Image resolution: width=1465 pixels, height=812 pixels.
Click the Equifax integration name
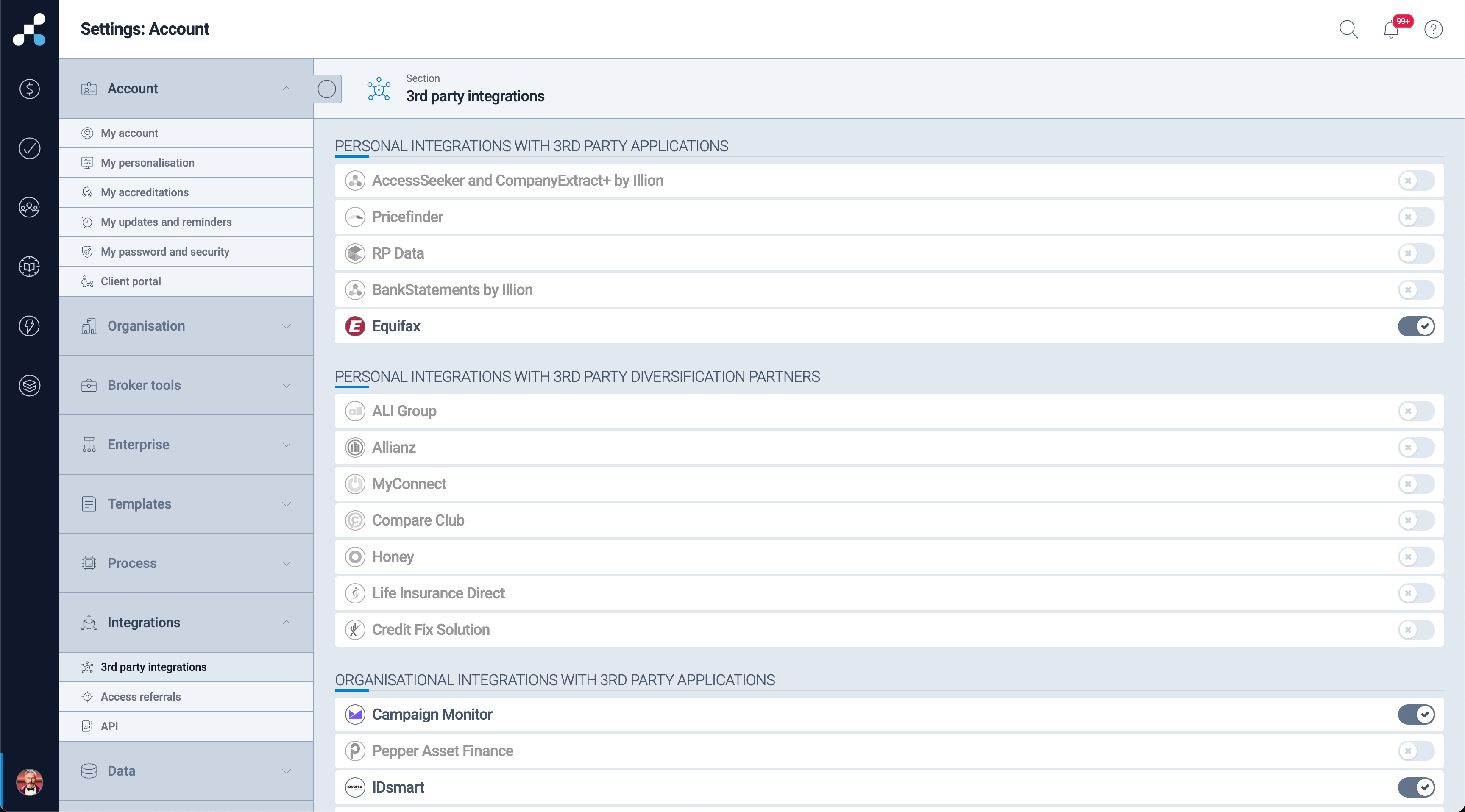(x=396, y=326)
